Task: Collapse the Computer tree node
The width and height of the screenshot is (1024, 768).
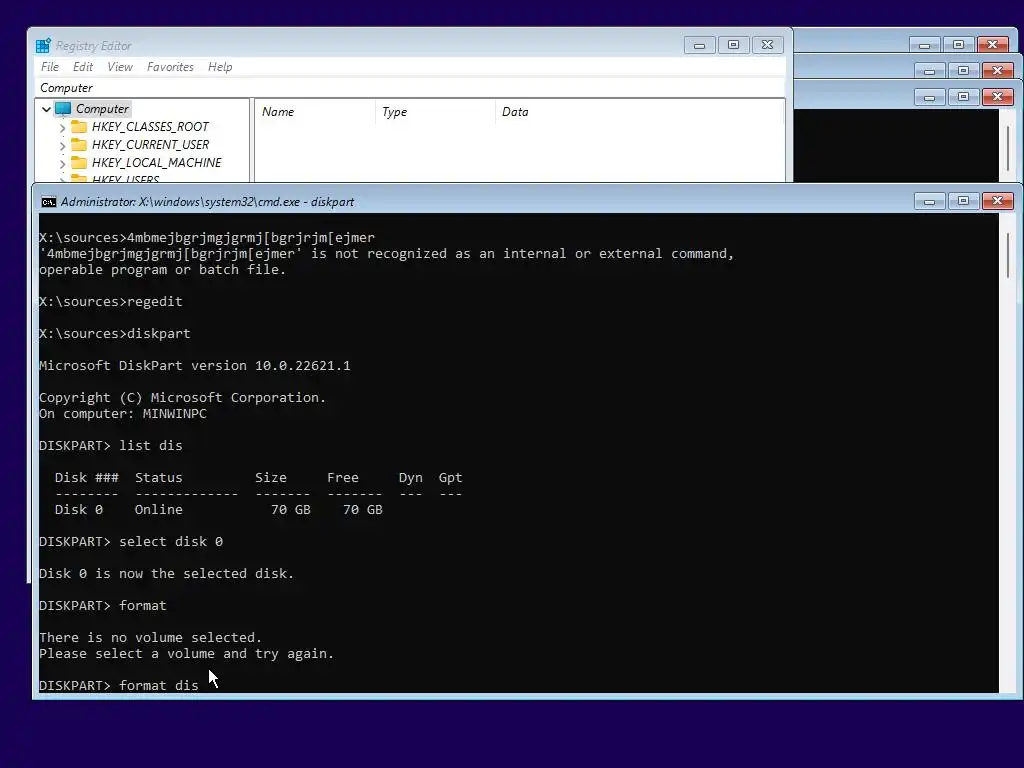Action: click(x=46, y=109)
